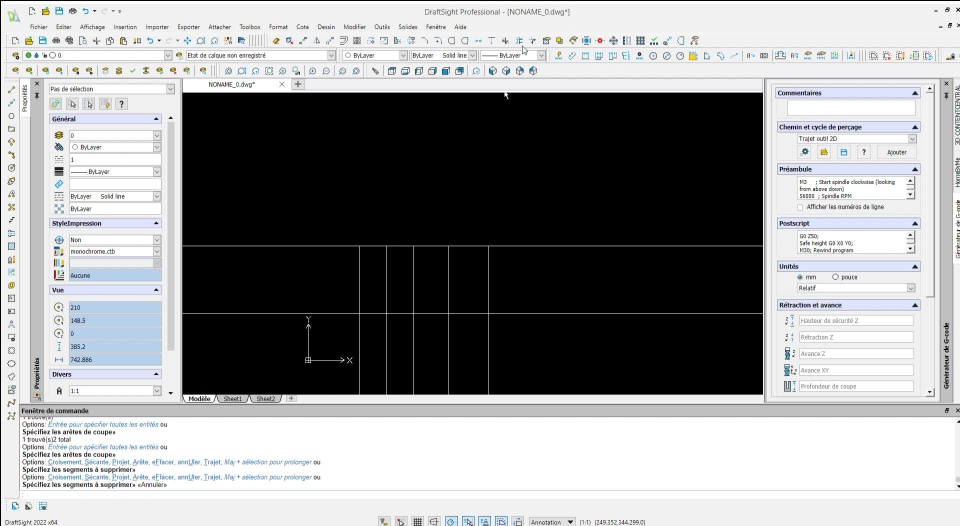Select the Line tool in left toolbar
This screenshot has width=960, height=526.
point(9,89)
